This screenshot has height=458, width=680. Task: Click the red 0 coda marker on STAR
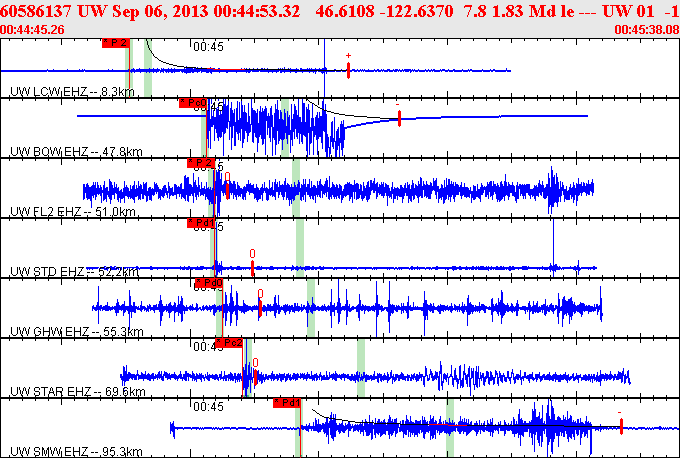(x=255, y=372)
